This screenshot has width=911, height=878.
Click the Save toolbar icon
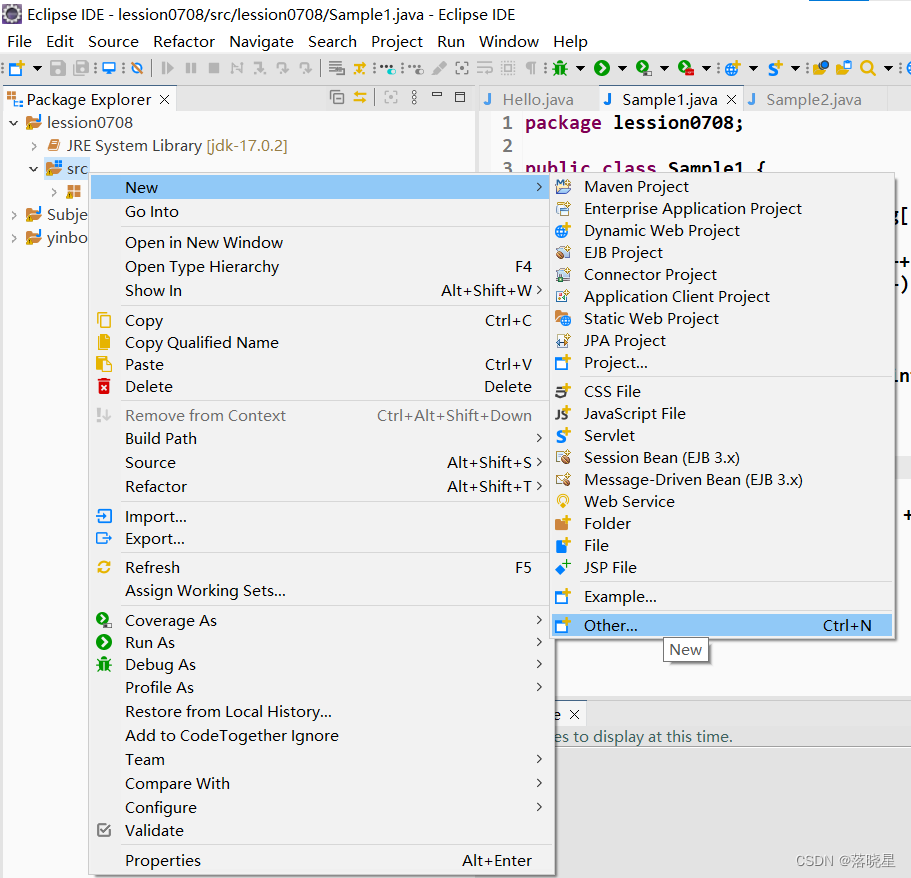[x=58, y=68]
